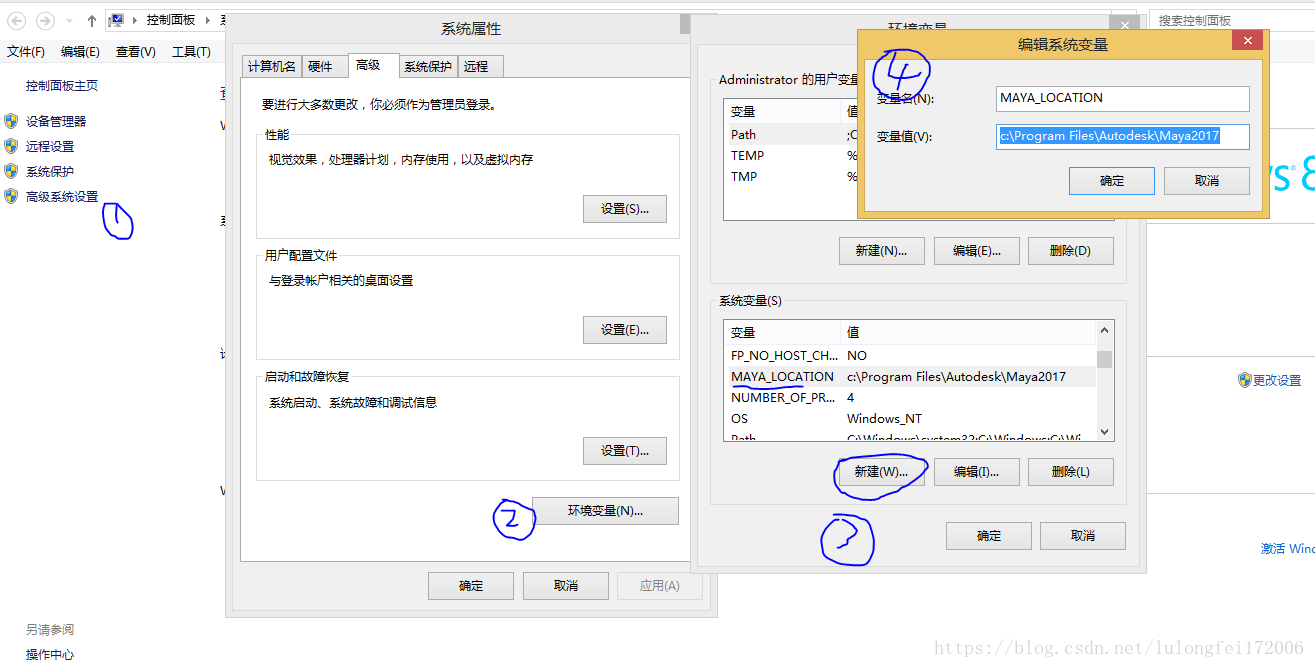Click the shield icon beside 设备管理器
The height and width of the screenshot is (668, 1315).
[11, 121]
